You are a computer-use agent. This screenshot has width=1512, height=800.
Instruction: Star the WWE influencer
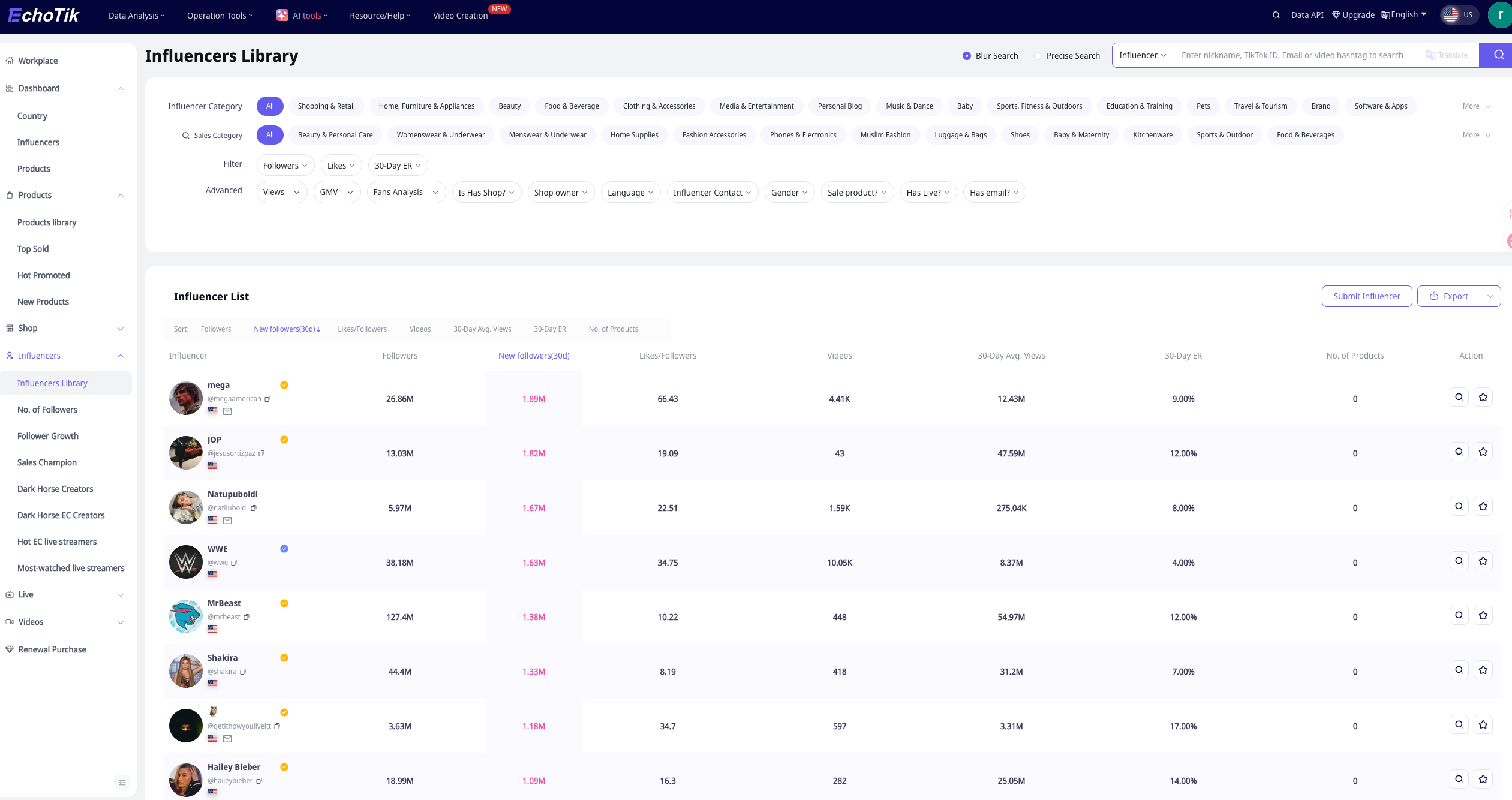click(x=1483, y=561)
